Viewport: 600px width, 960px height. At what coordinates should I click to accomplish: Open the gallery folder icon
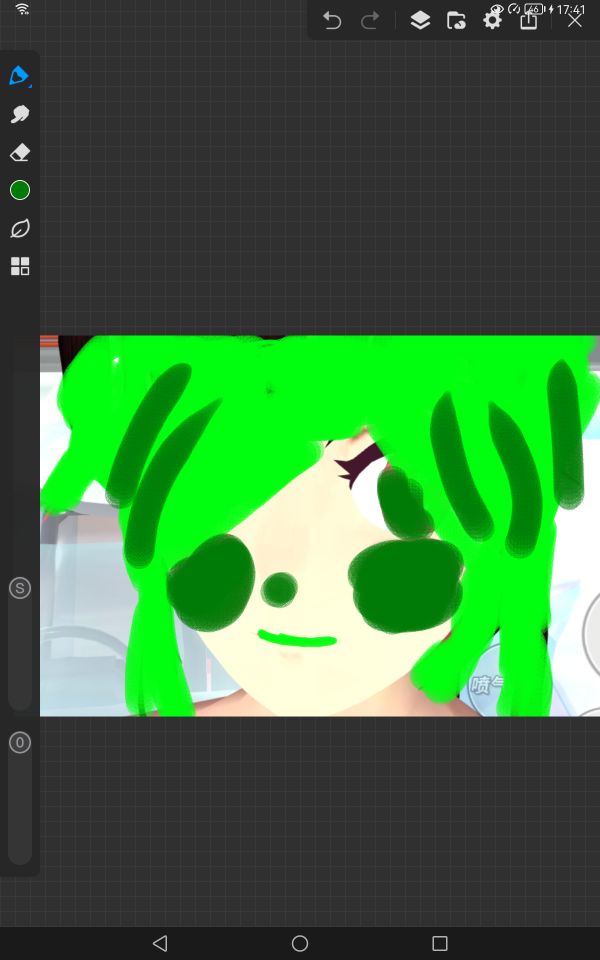point(456,21)
